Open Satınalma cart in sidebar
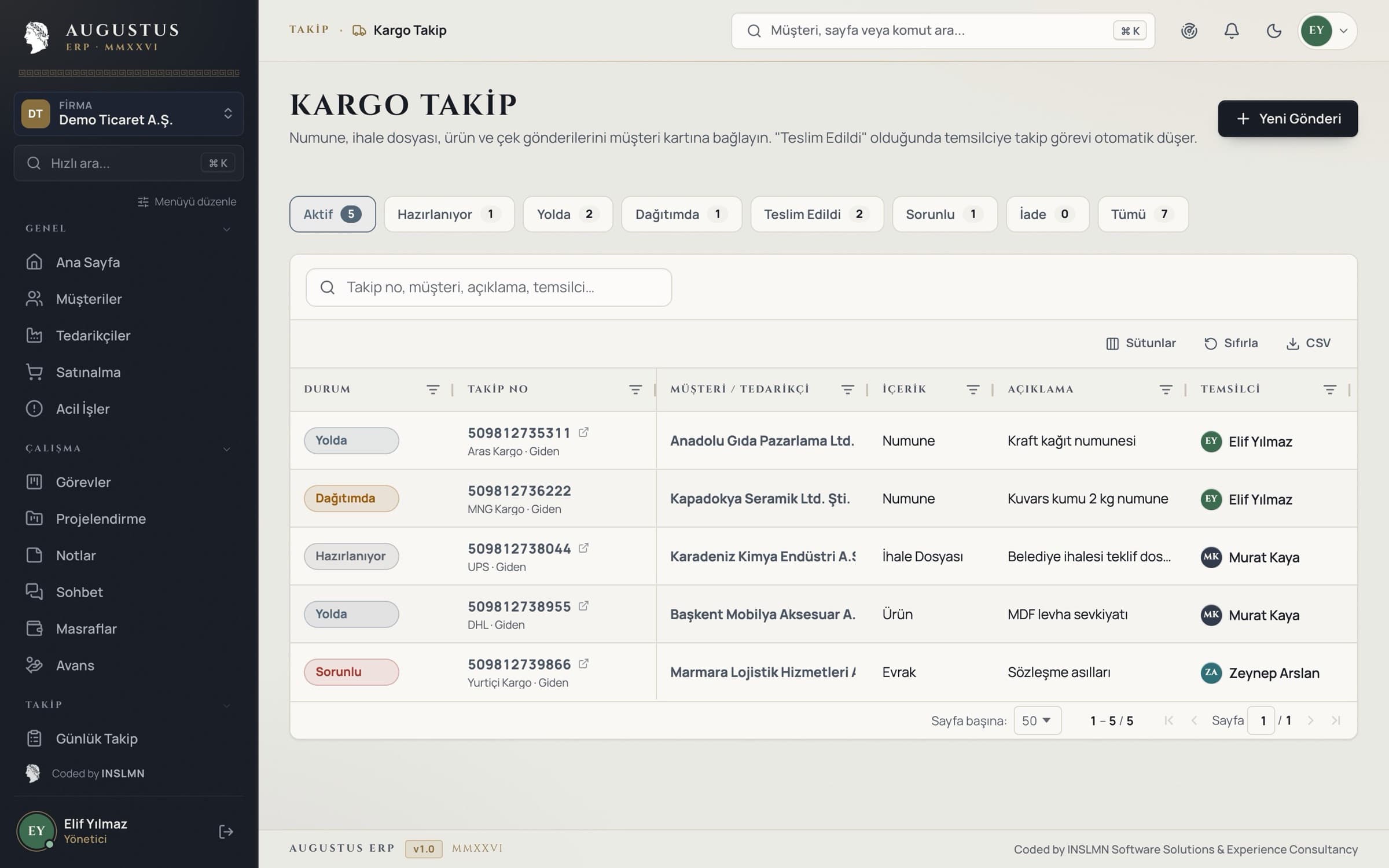Image resolution: width=1389 pixels, height=868 pixels. 128,372
